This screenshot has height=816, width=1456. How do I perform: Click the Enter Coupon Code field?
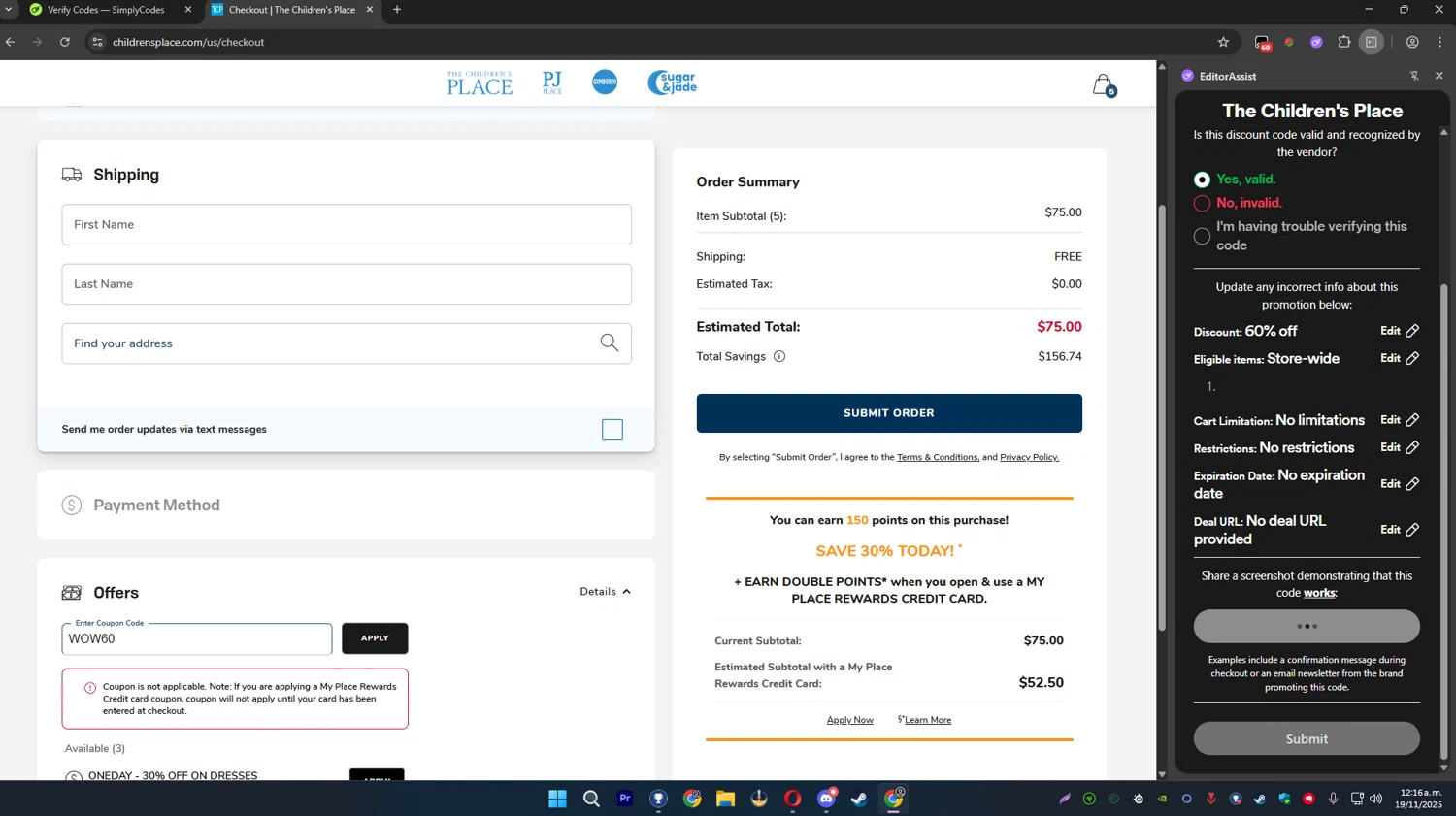click(197, 638)
